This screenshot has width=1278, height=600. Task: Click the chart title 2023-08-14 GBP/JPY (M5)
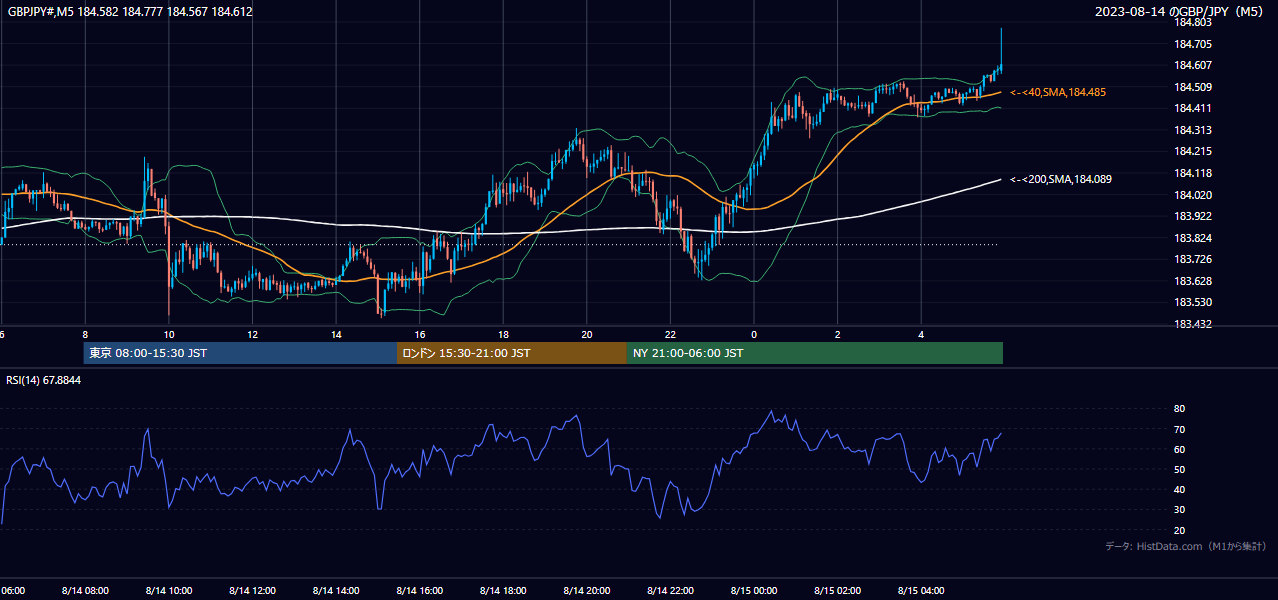point(1181,12)
